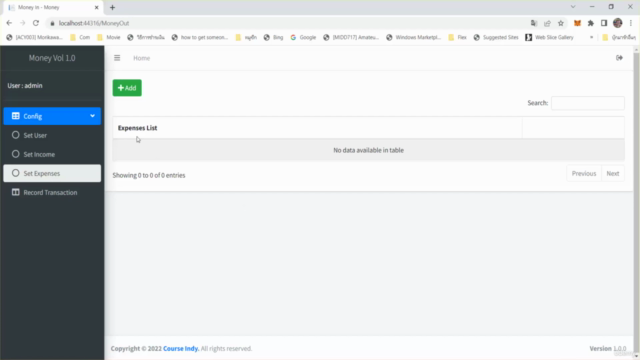Open the Chrome three-dot menu
Viewport: 640px width, 360px height.
pyautogui.click(x=631, y=23)
